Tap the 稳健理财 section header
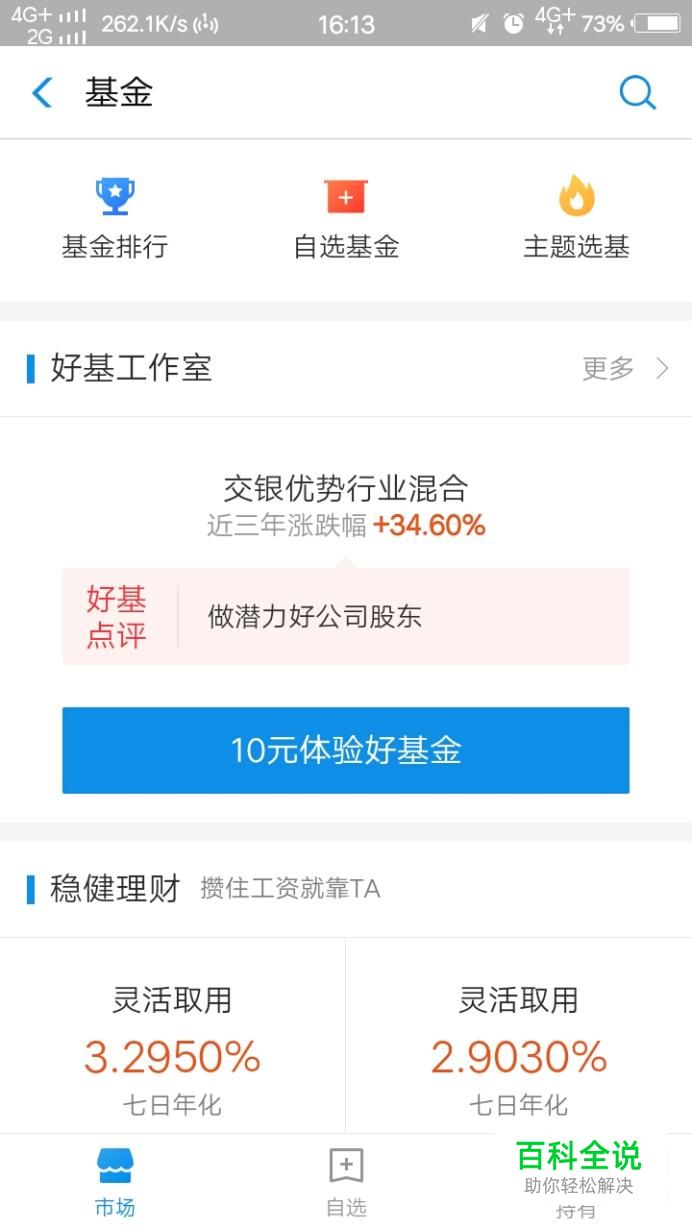 pyautogui.click(x=115, y=888)
